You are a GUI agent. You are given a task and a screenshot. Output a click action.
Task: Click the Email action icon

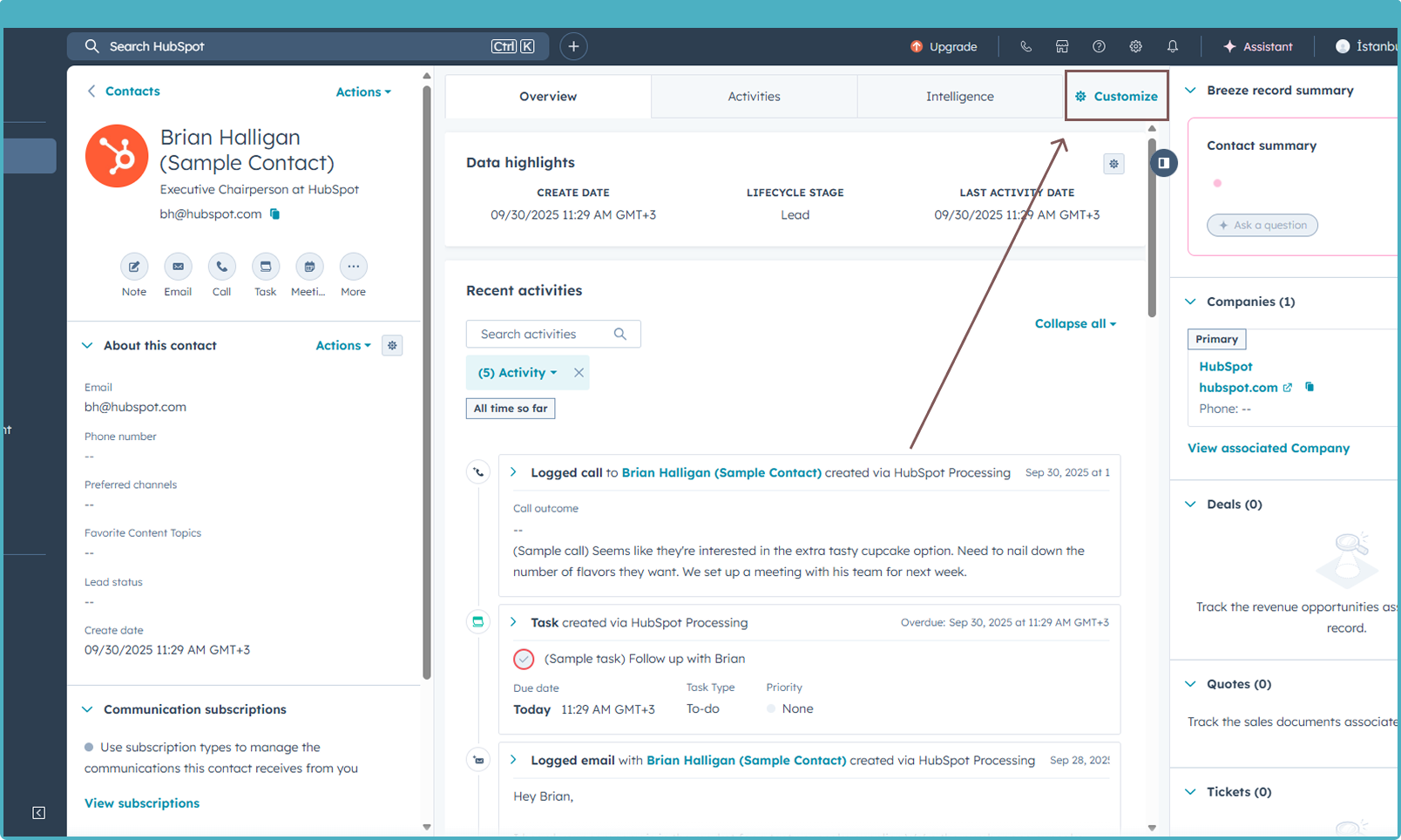tap(178, 267)
